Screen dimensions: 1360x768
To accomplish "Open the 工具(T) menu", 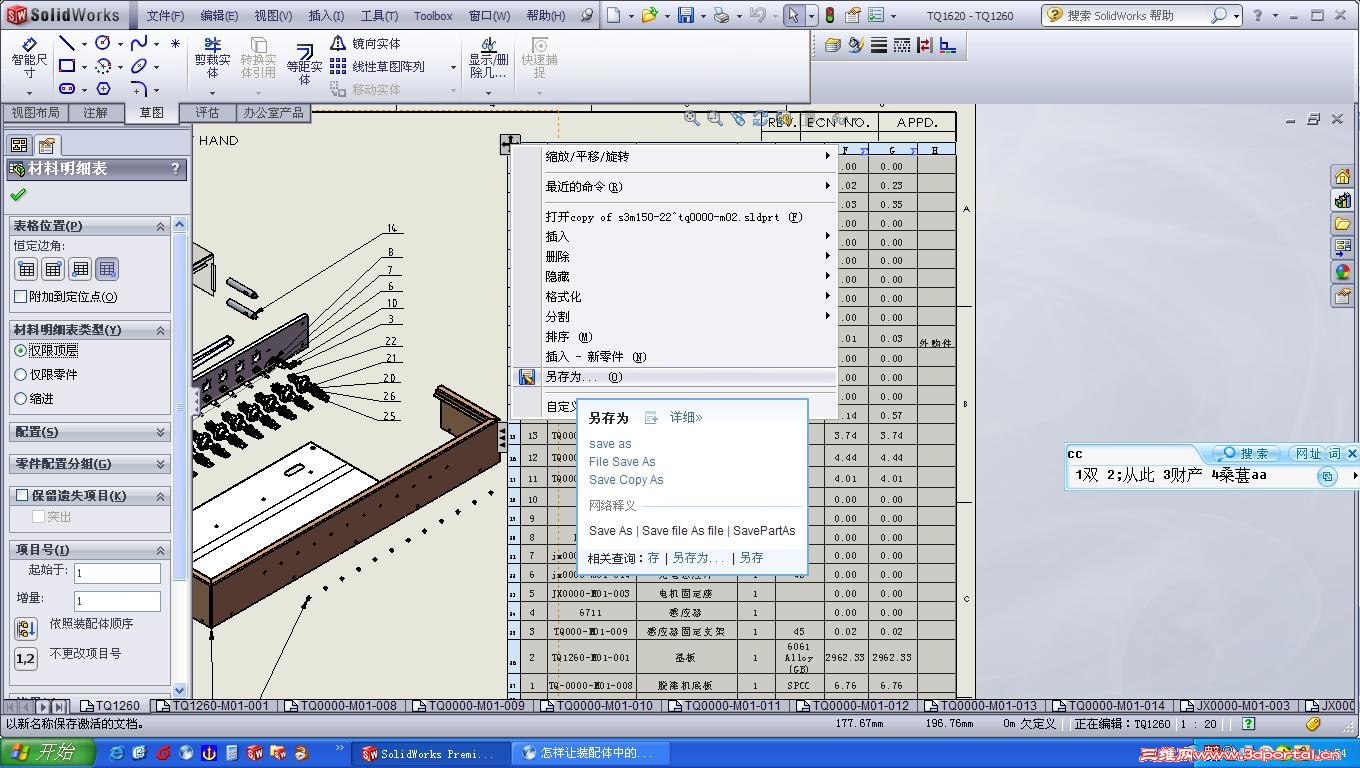I will point(379,16).
